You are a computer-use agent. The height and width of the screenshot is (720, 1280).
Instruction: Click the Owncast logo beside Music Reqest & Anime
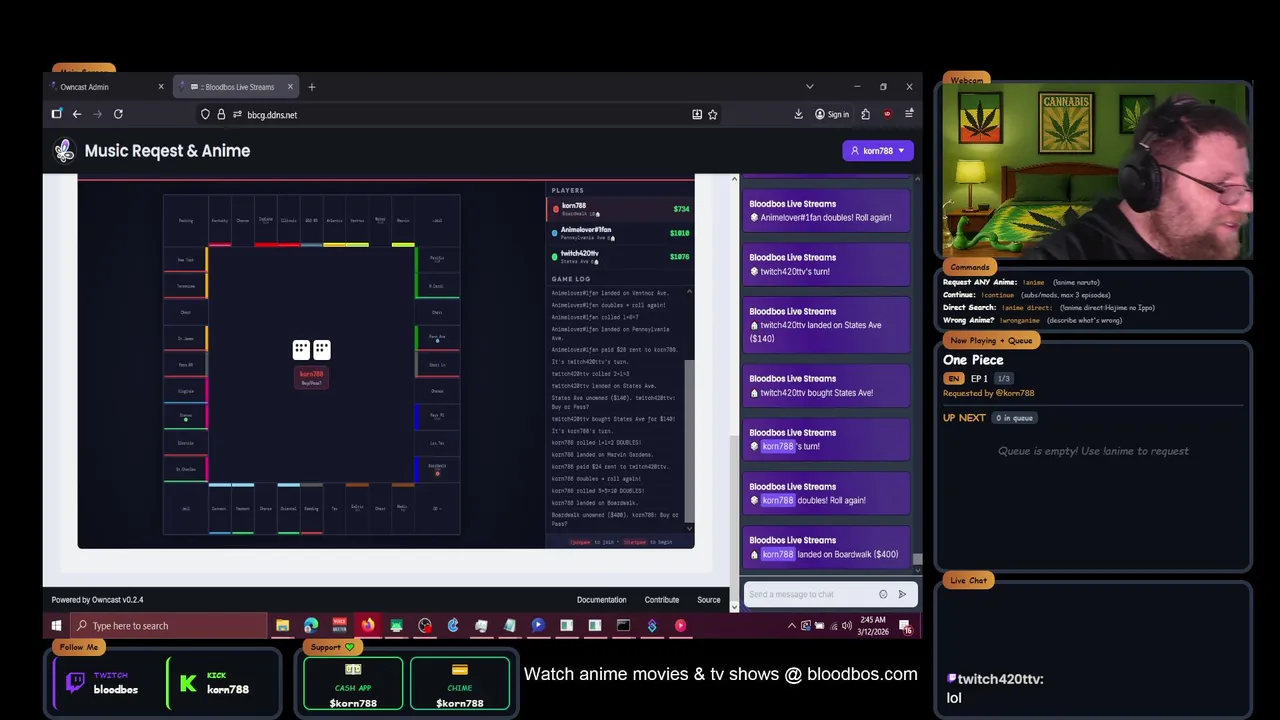tap(64, 151)
